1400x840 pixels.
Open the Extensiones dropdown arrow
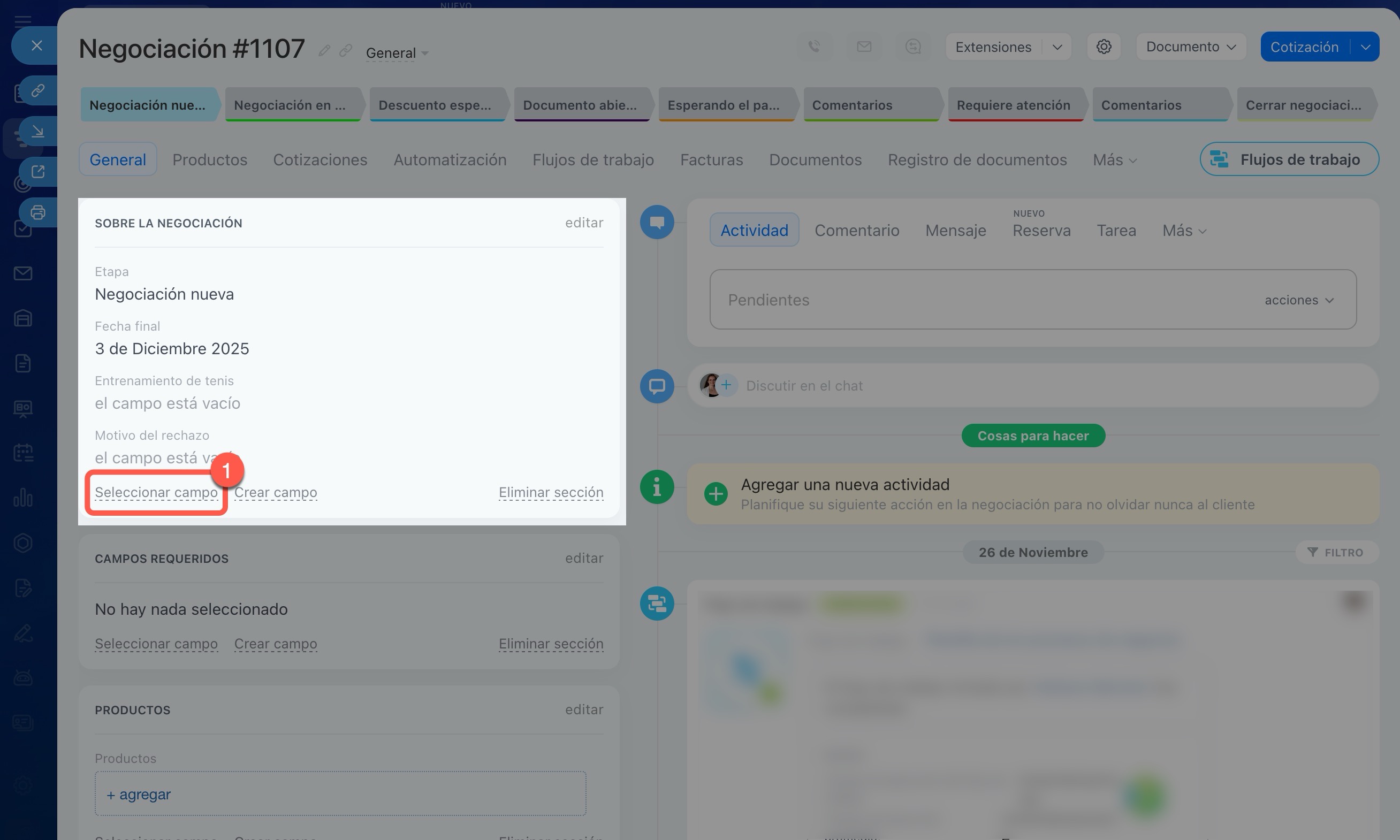click(1057, 47)
